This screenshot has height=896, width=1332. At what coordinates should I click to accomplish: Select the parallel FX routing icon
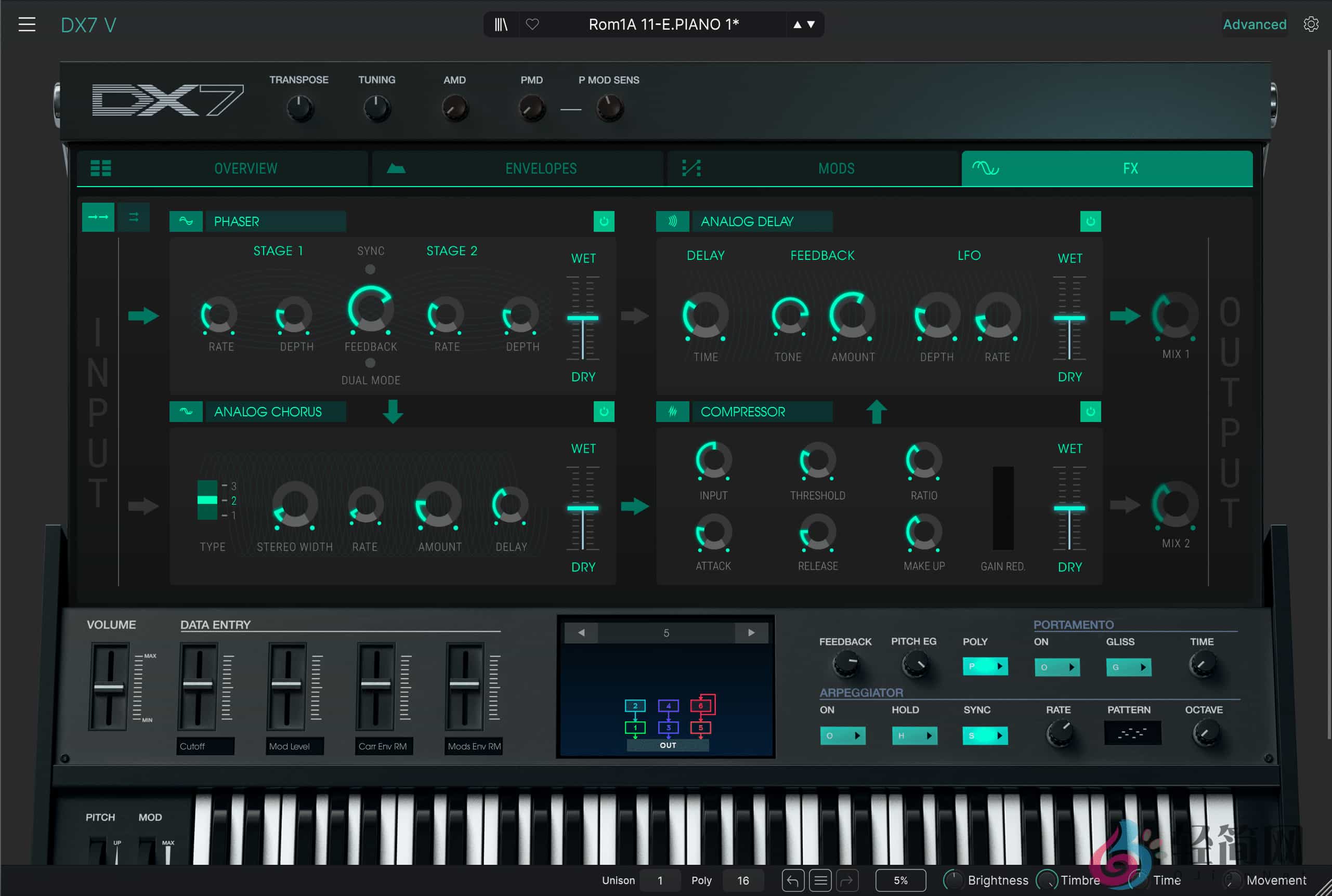click(134, 217)
